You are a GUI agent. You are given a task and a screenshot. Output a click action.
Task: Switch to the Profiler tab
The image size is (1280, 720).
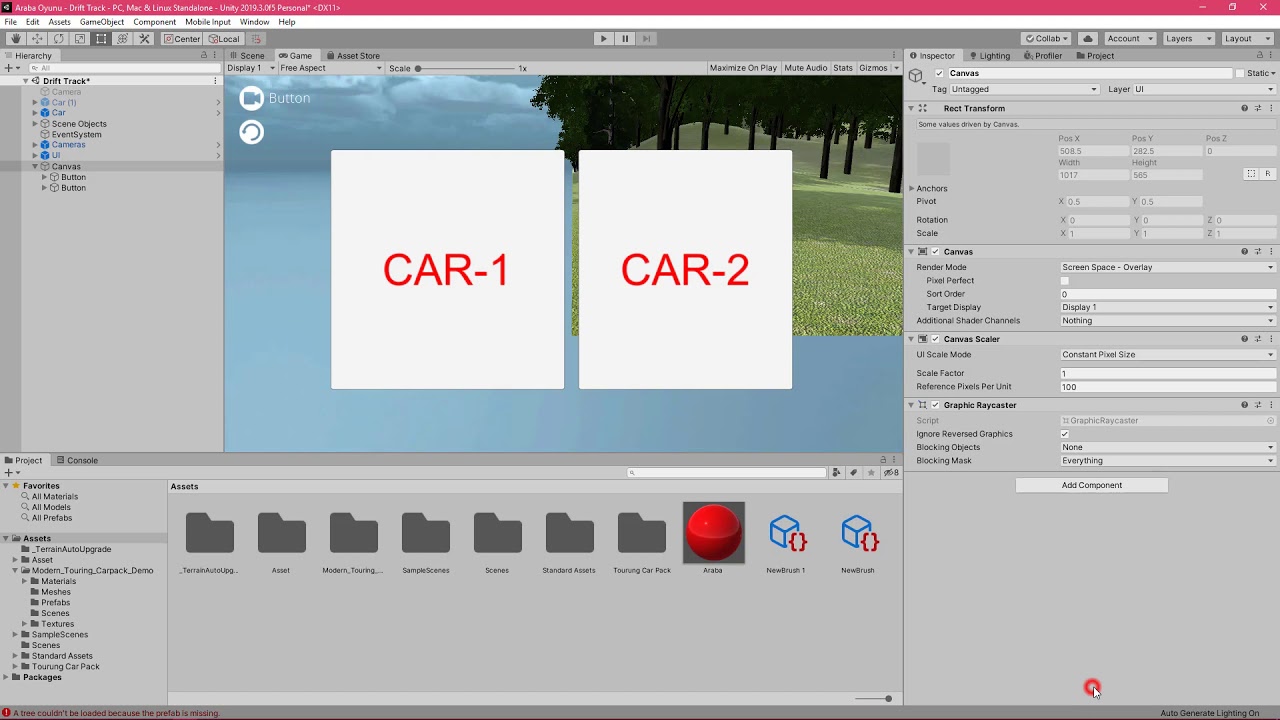1042,56
